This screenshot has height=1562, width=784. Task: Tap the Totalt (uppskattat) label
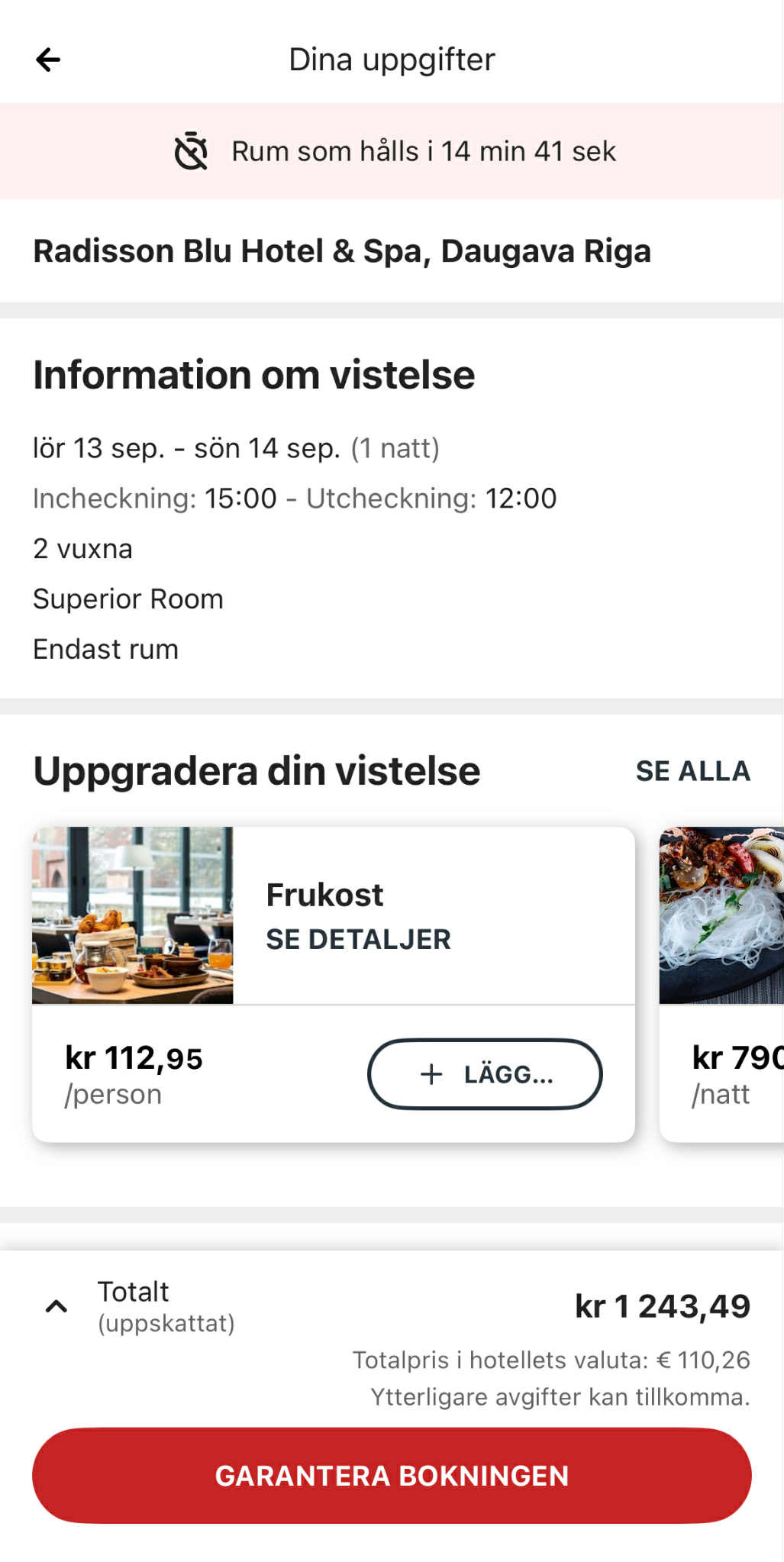165,1305
